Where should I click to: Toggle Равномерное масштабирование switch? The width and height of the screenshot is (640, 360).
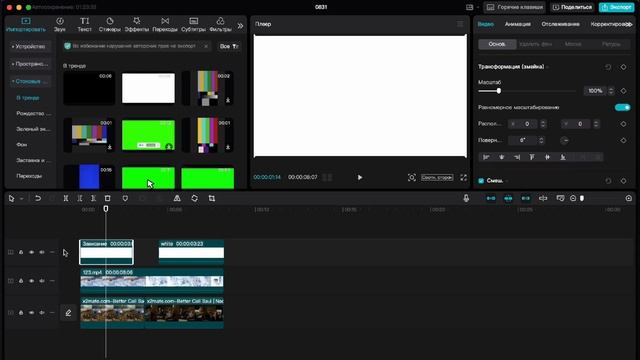[622, 107]
